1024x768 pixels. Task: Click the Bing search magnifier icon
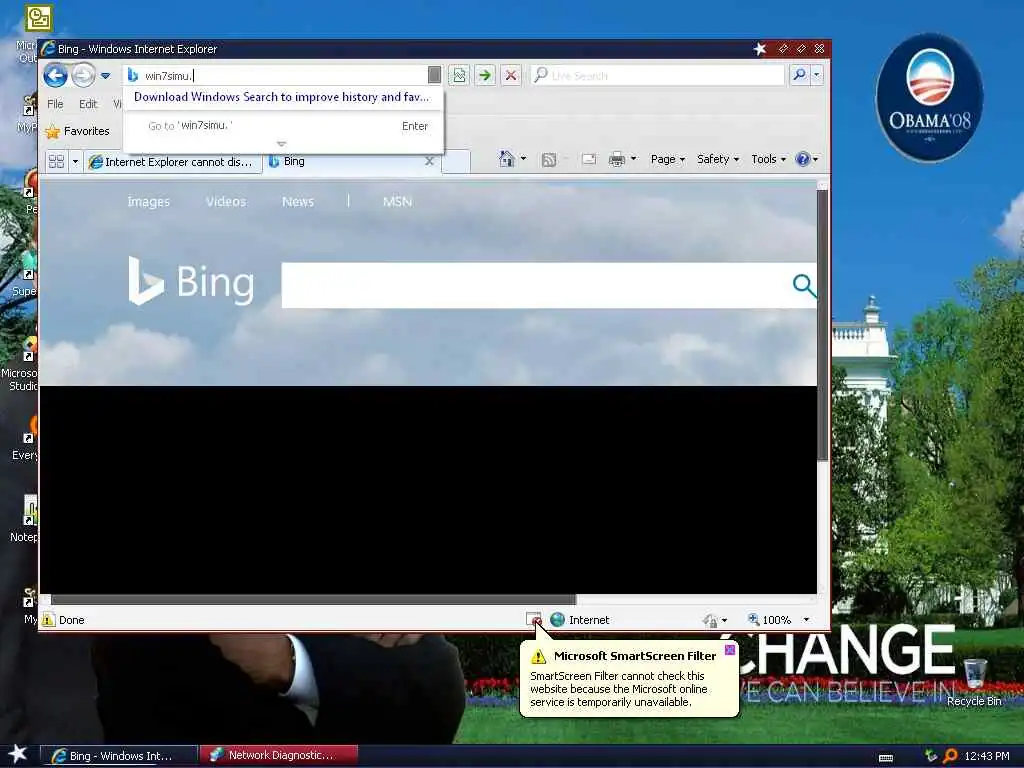[x=803, y=285]
